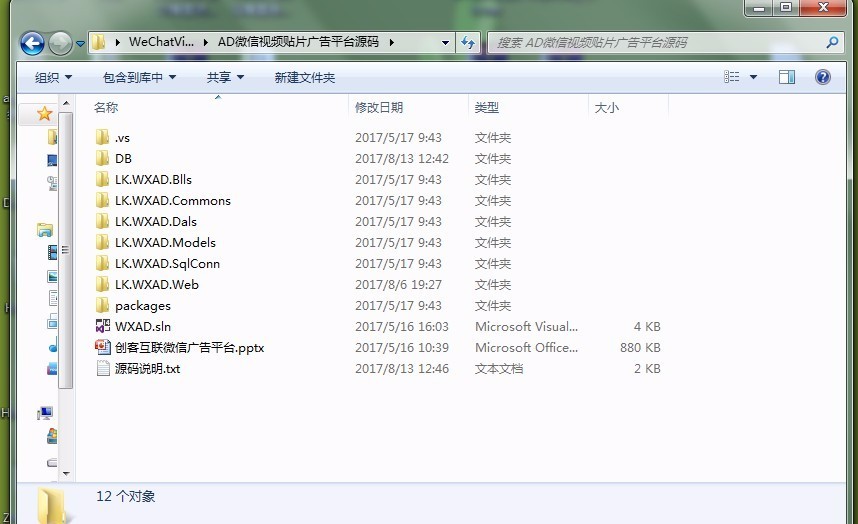Refresh the folder with the refresh icon
This screenshot has width=858, height=524.
click(x=468, y=43)
